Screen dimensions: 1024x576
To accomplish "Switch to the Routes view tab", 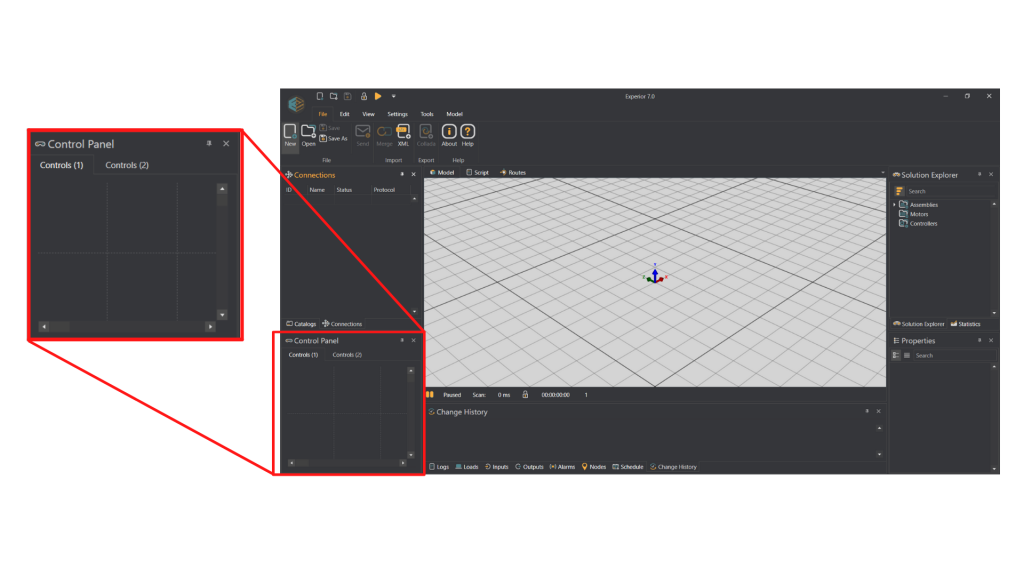I will (513, 172).
